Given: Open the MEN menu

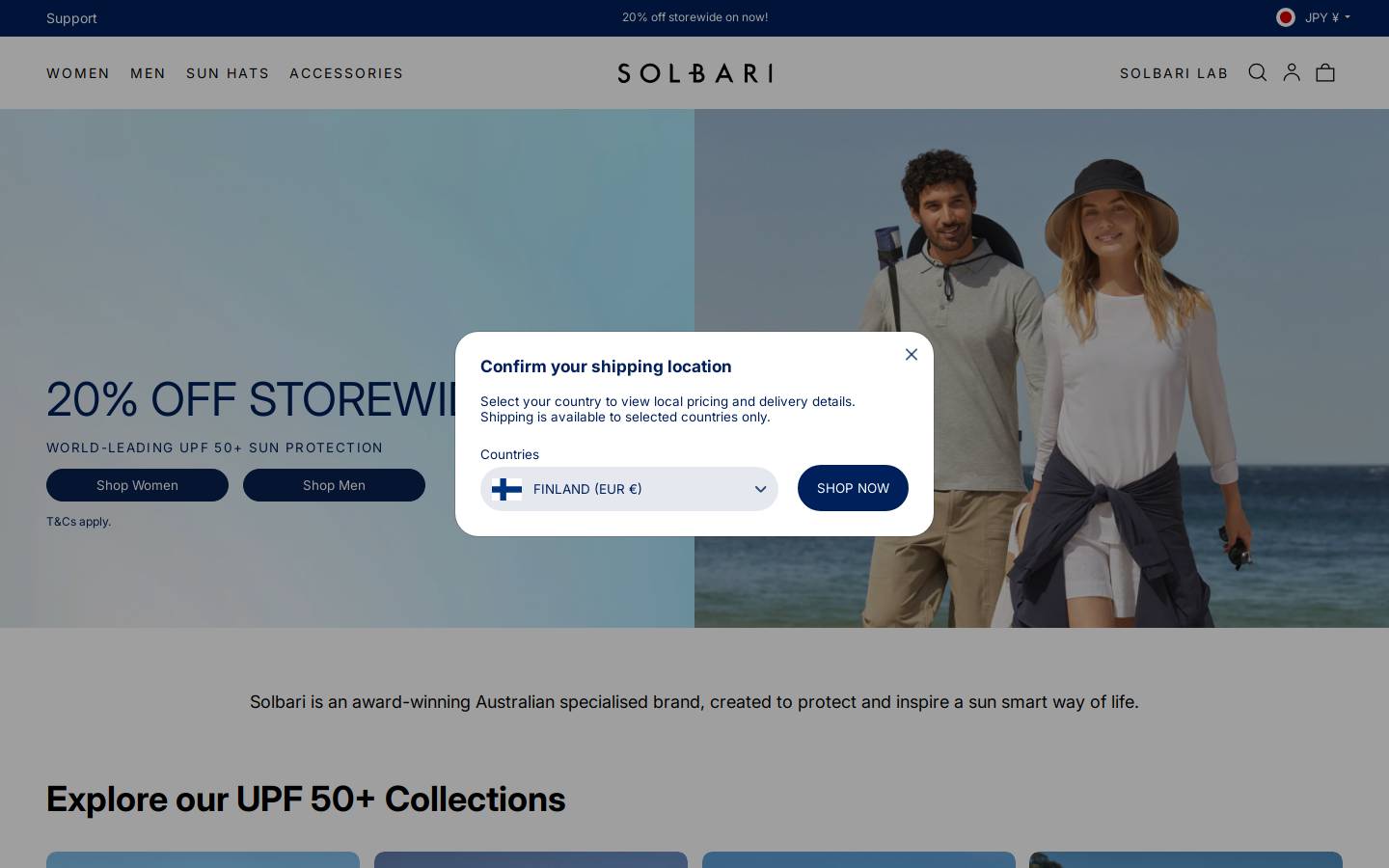Looking at the screenshot, I should click(149, 73).
